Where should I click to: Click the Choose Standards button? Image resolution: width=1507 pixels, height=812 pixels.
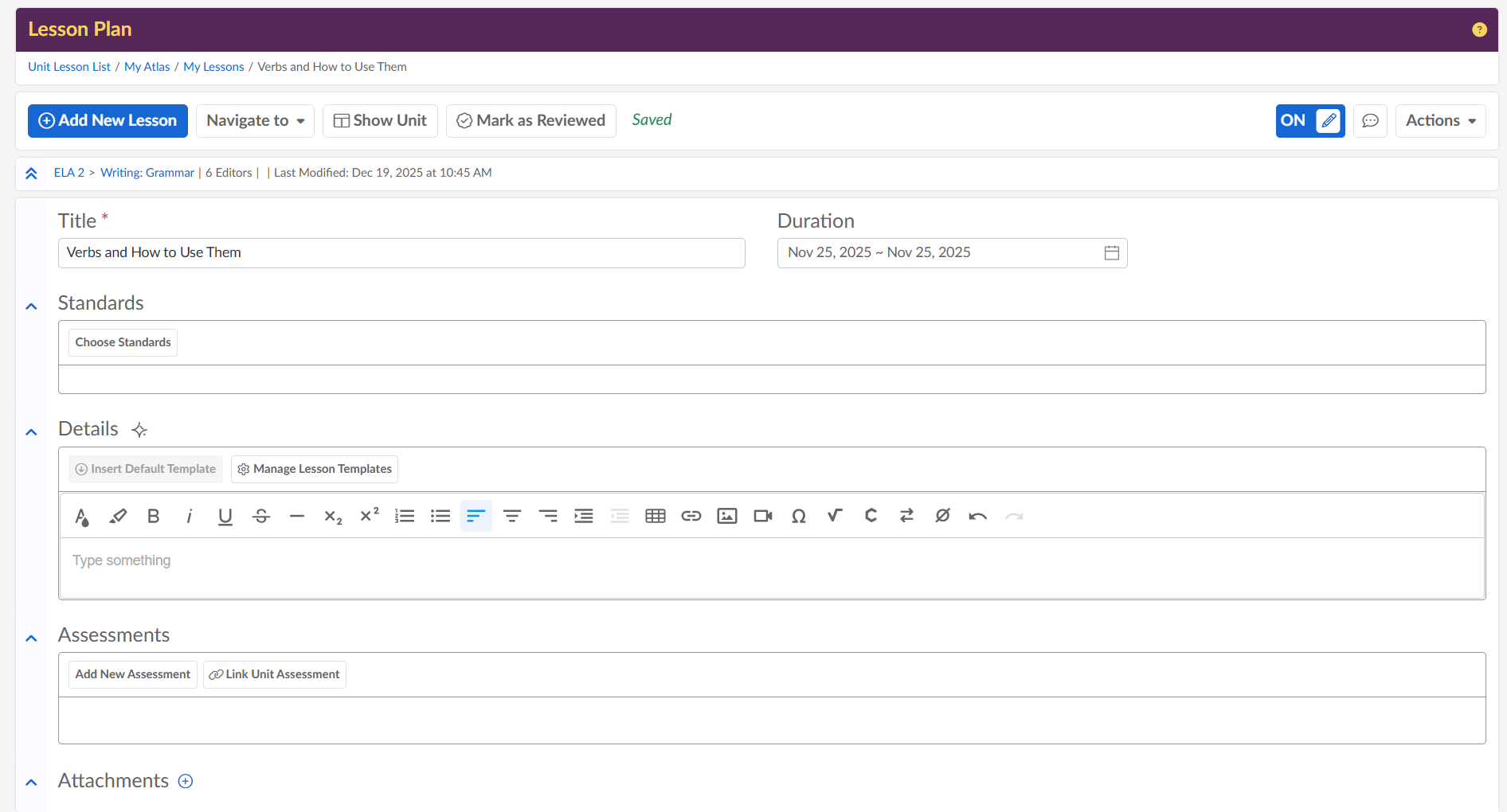point(123,342)
